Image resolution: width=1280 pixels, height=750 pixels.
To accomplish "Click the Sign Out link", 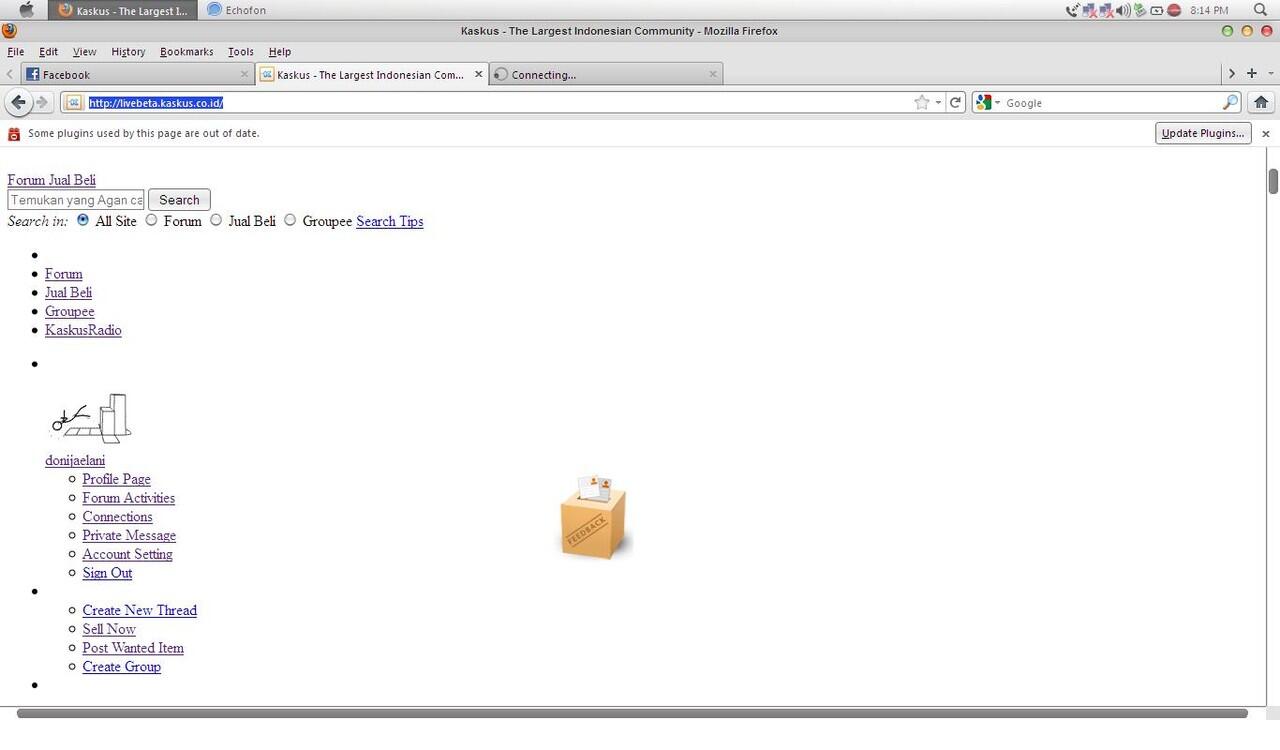I will [108, 573].
